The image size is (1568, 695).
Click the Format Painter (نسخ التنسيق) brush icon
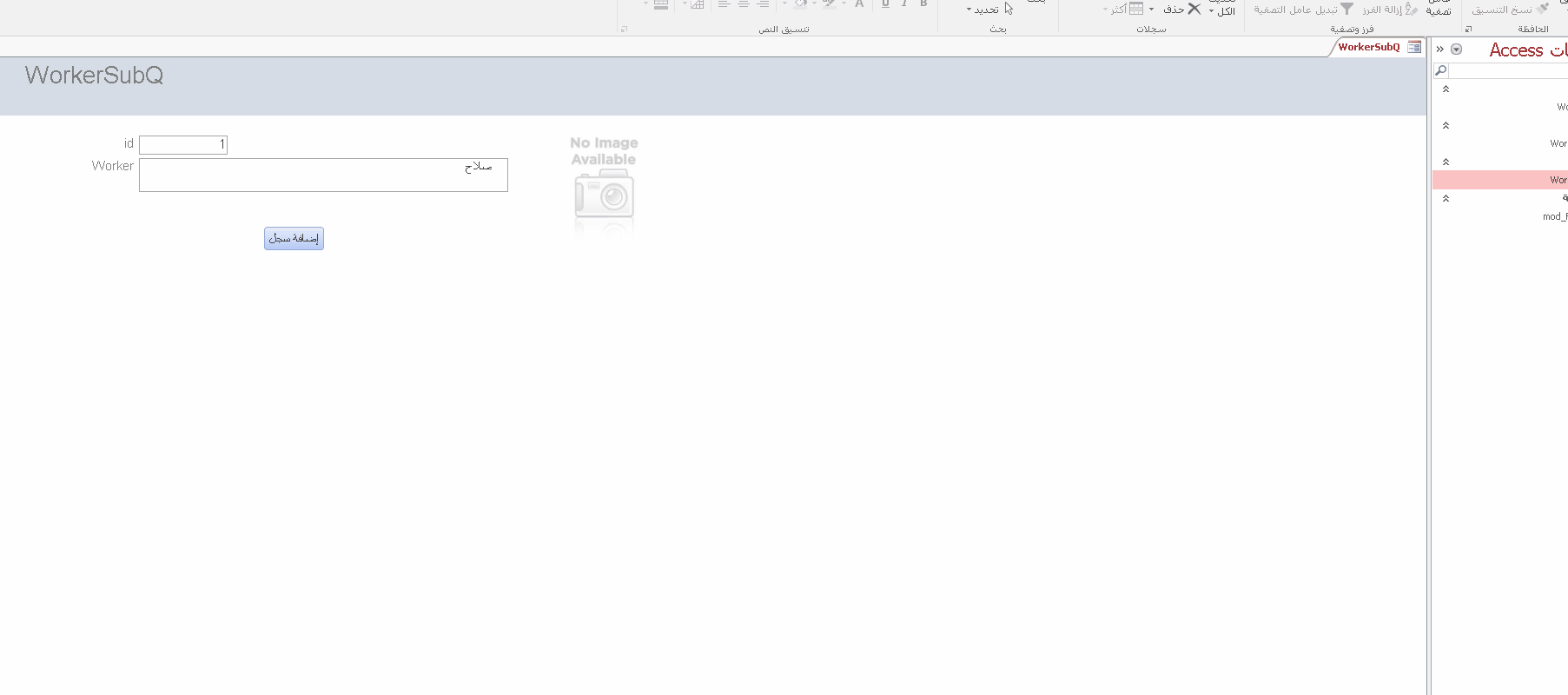click(1543, 9)
